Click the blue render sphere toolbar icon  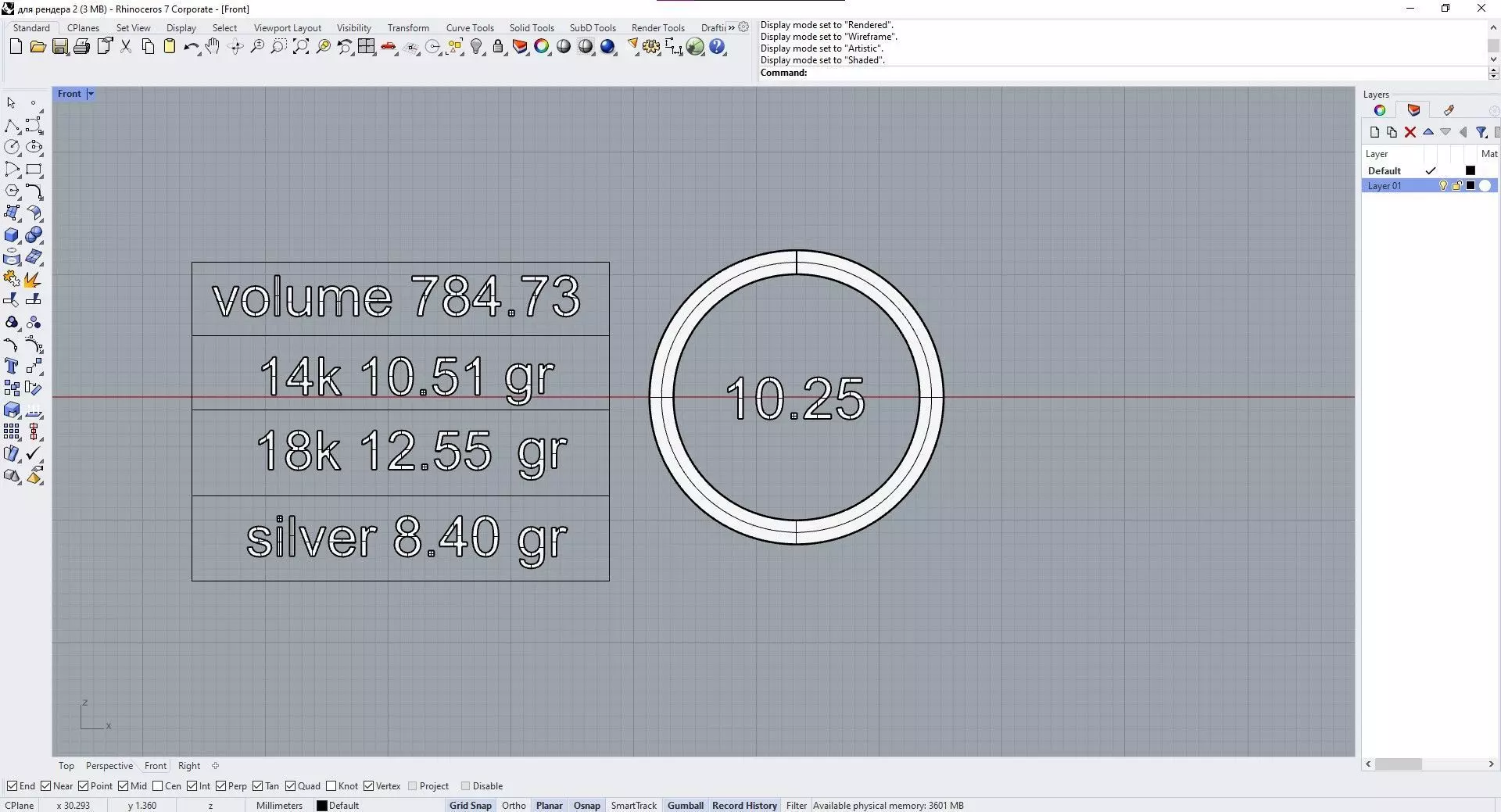tap(607, 47)
